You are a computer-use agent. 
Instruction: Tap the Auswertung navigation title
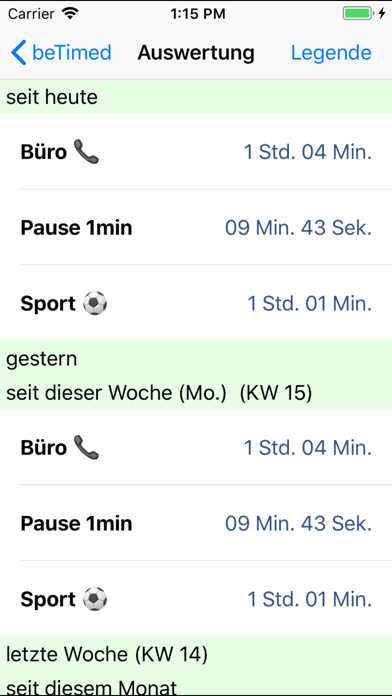[x=196, y=53]
